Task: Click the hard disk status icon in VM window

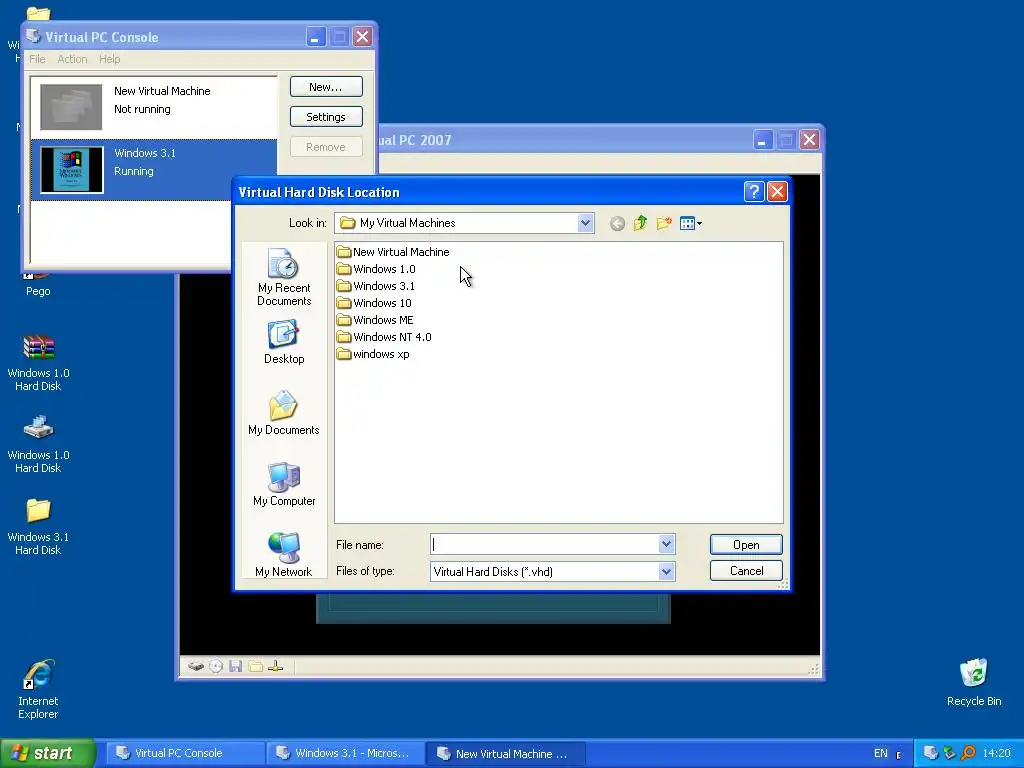Action: pos(195,666)
